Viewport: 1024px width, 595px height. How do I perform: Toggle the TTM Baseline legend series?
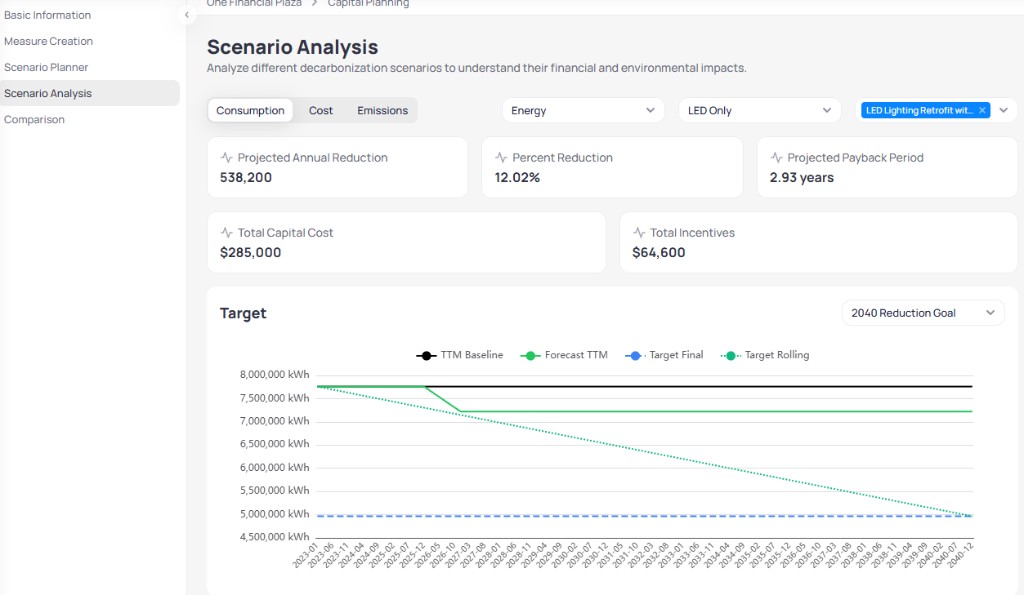[460, 355]
